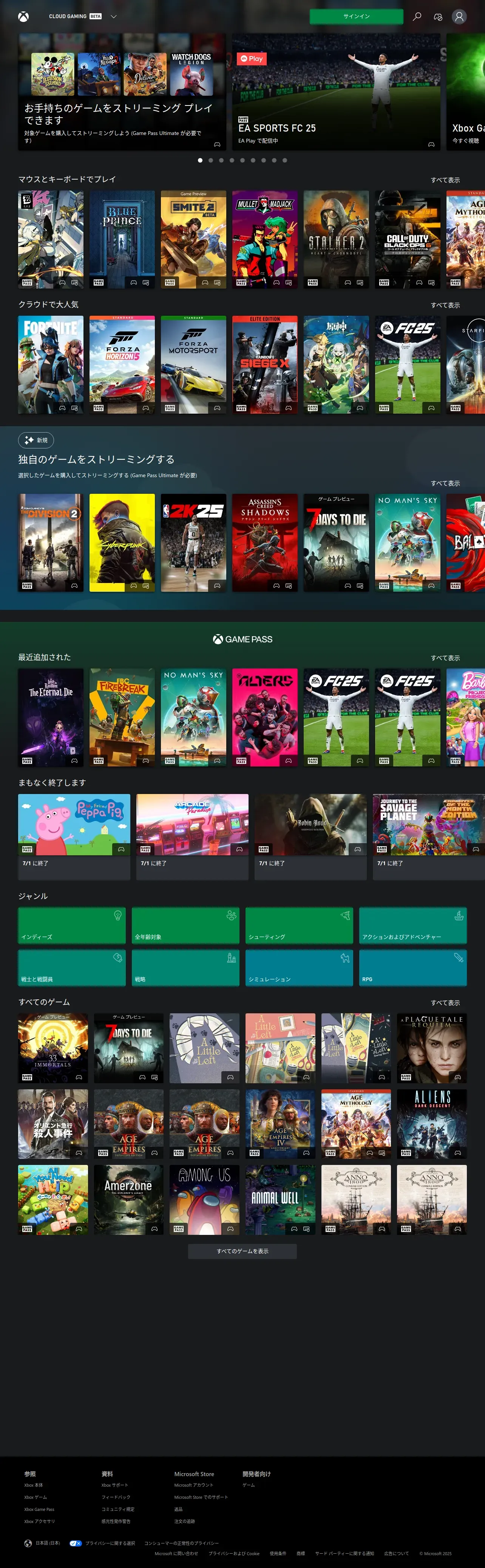
Task: Click the cloud controller icon in header
Action: pyautogui.click(x=437, y=16)
